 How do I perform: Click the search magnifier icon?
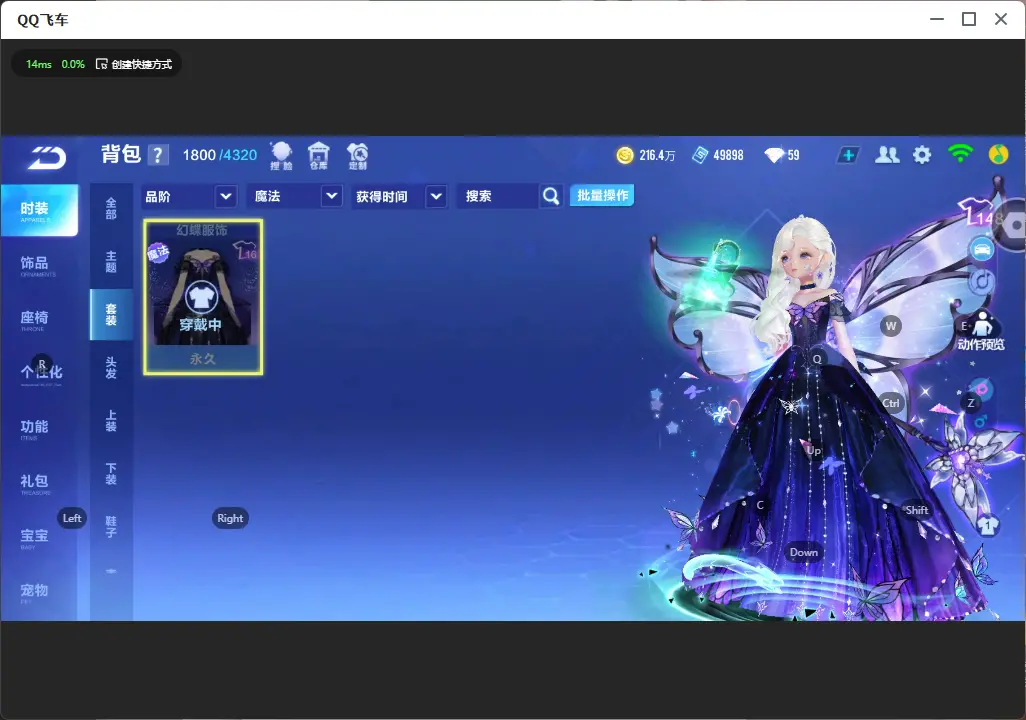pyautogui.click(x=551, y=196)
